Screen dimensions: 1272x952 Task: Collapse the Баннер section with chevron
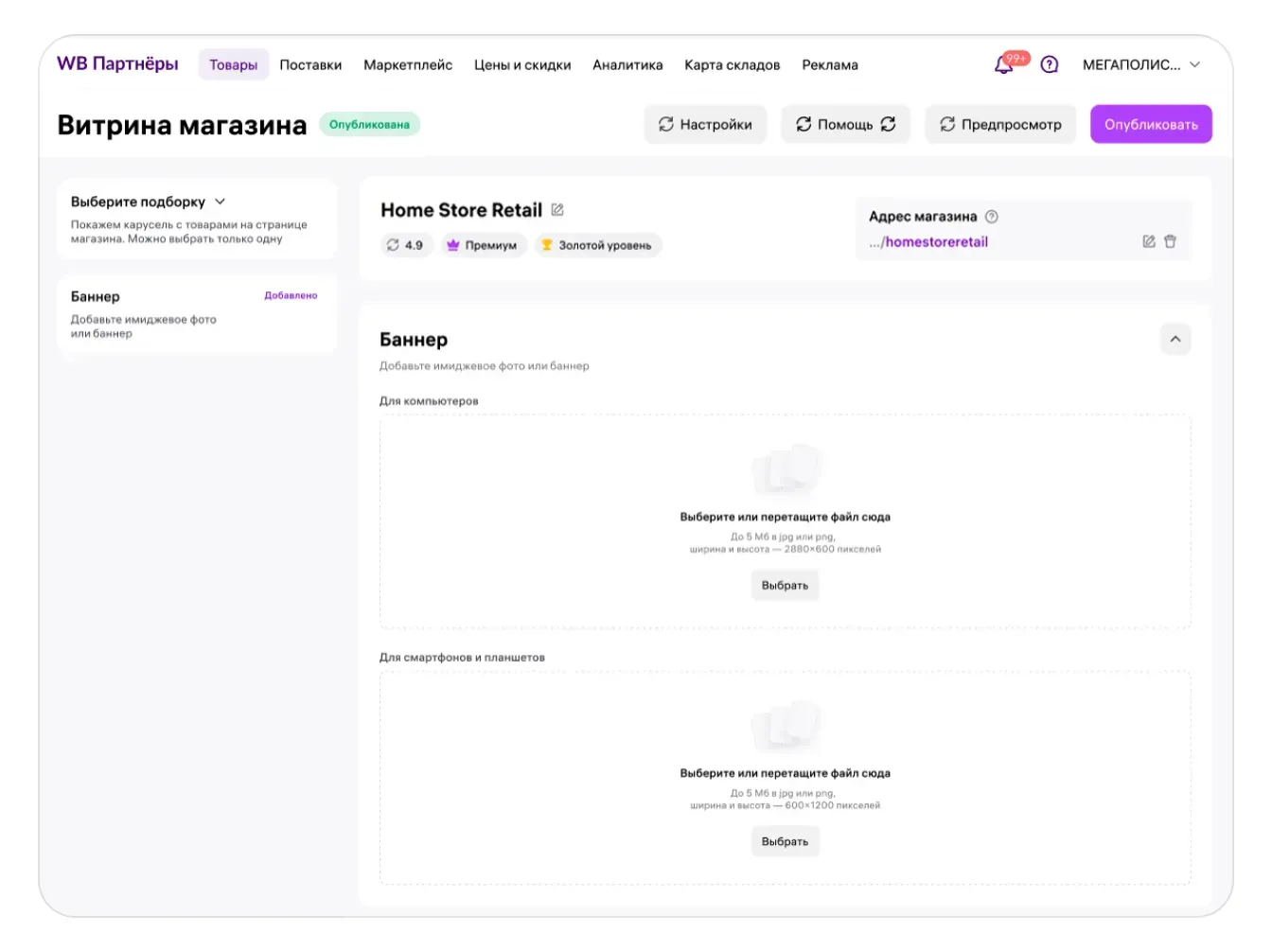click(1175, 340)
